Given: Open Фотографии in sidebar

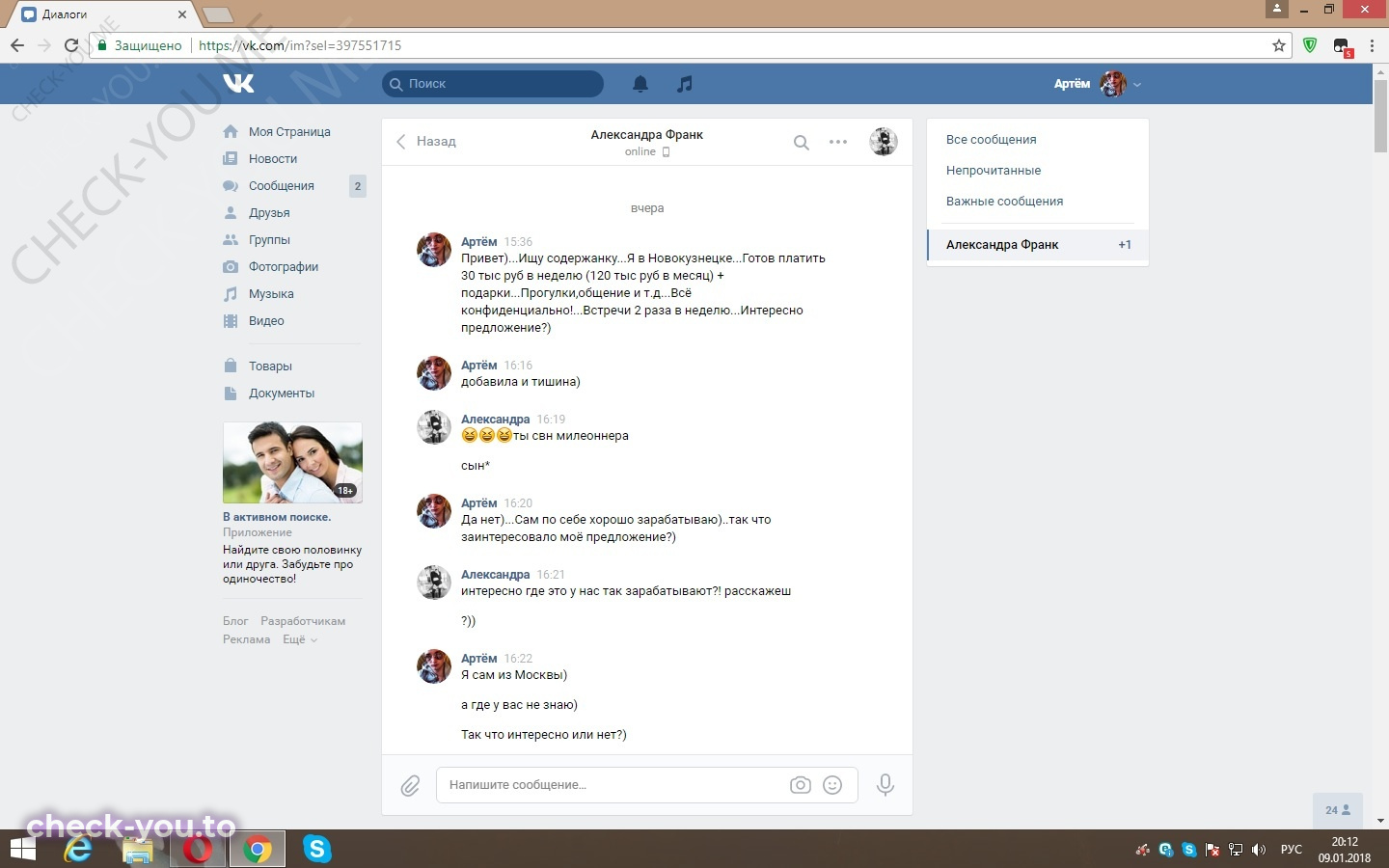Looking at the screenshot, I should point(284,267).
